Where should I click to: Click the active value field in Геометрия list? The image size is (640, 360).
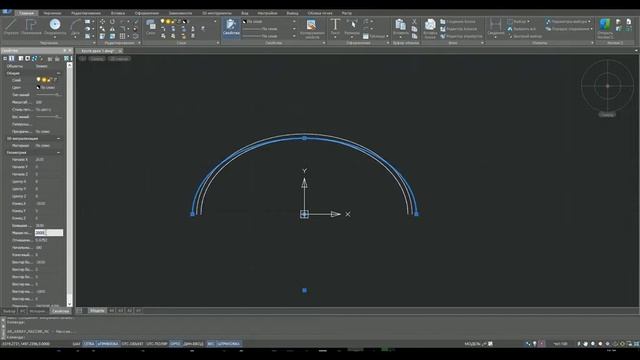tap(49, 233)
